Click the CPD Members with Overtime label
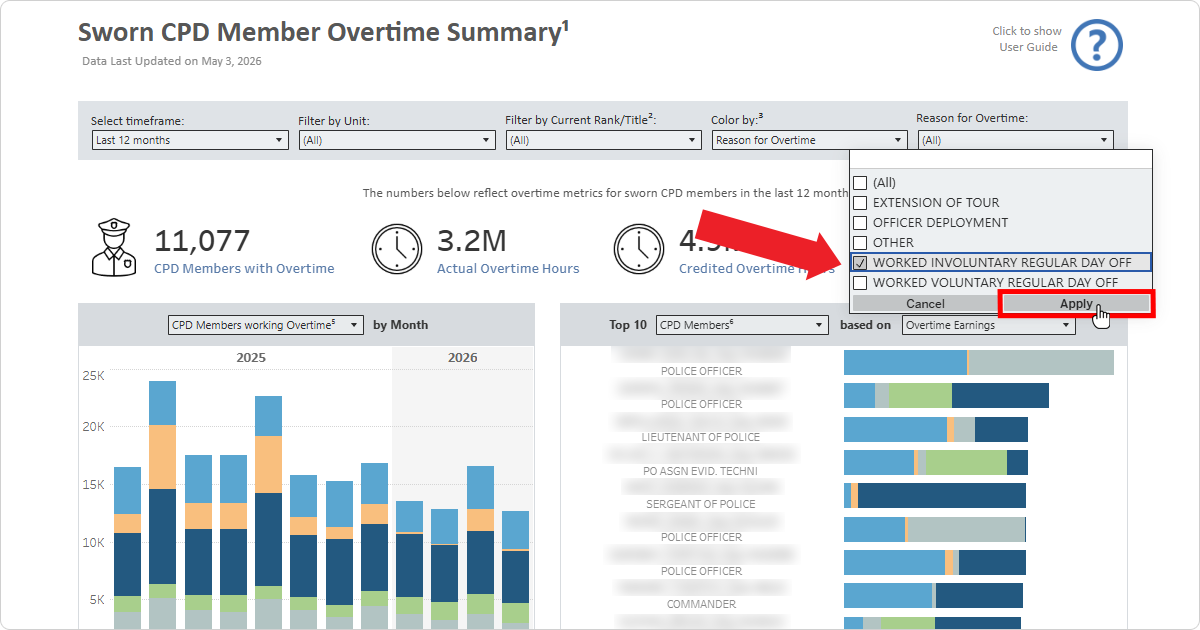Image resolution: width=1200 pixels, height=630 pixels. (x=244, y=269)
